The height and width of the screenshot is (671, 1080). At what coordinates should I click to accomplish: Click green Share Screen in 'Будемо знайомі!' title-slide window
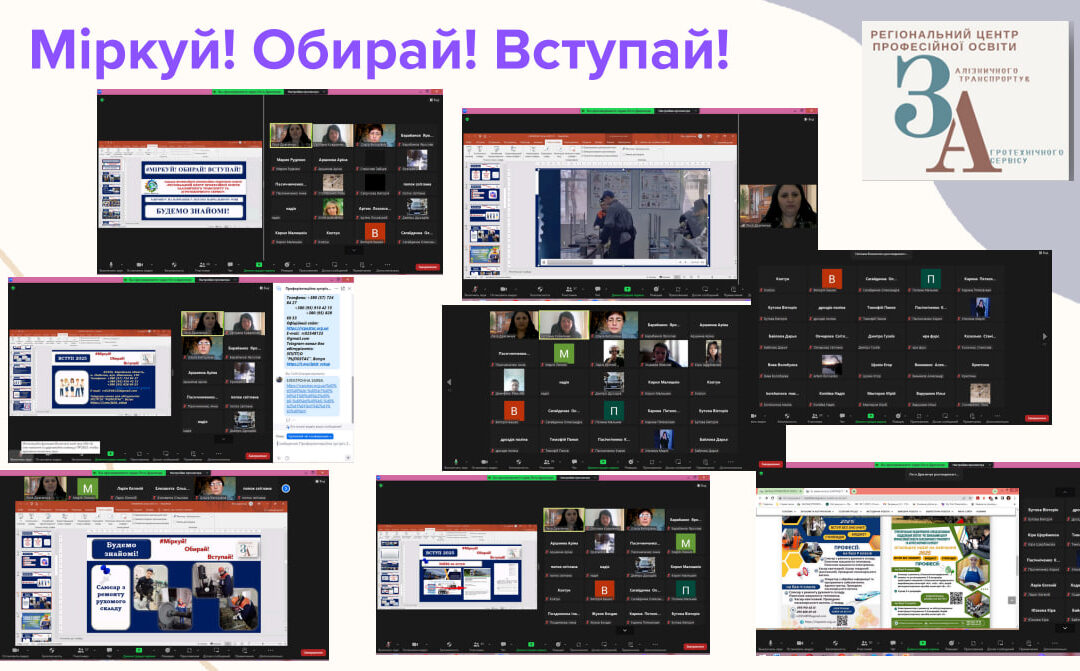click(x=259, y=265)
